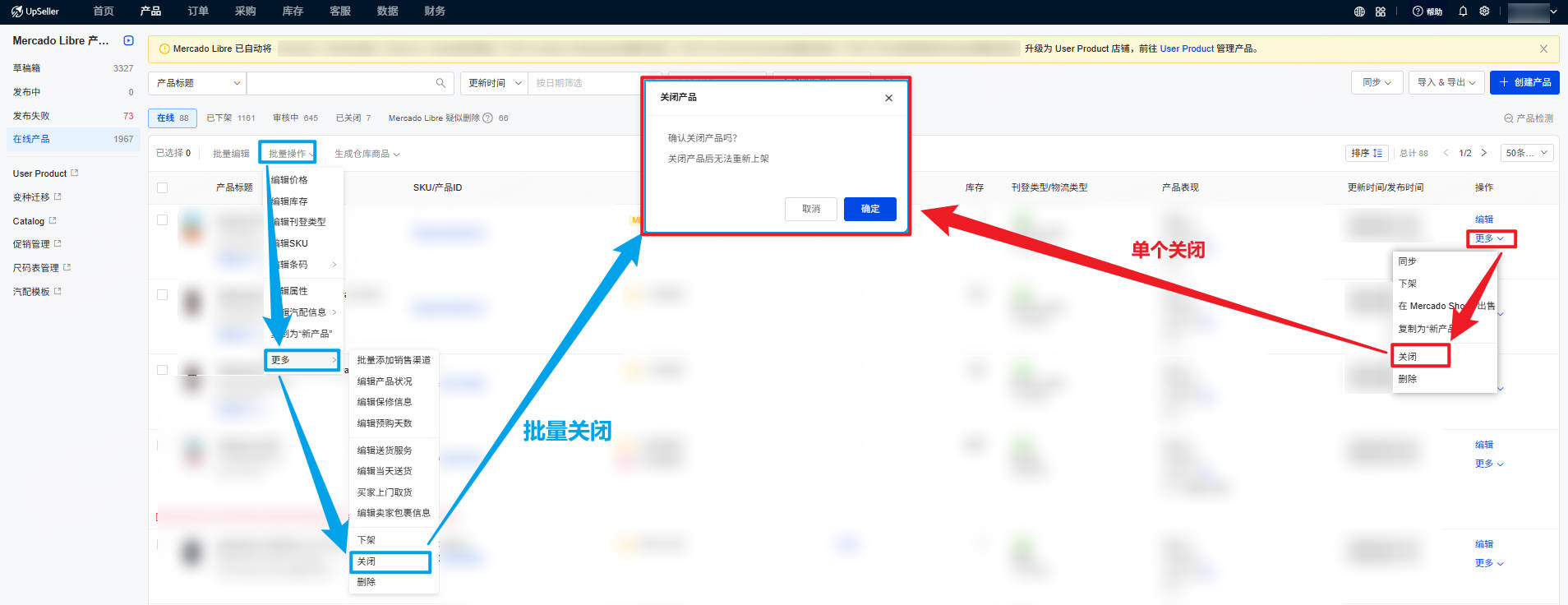The height and width of the screenshot is (605, 1568).
Task: Open settings gear icon in top bar
Action: coord(1484,12)
